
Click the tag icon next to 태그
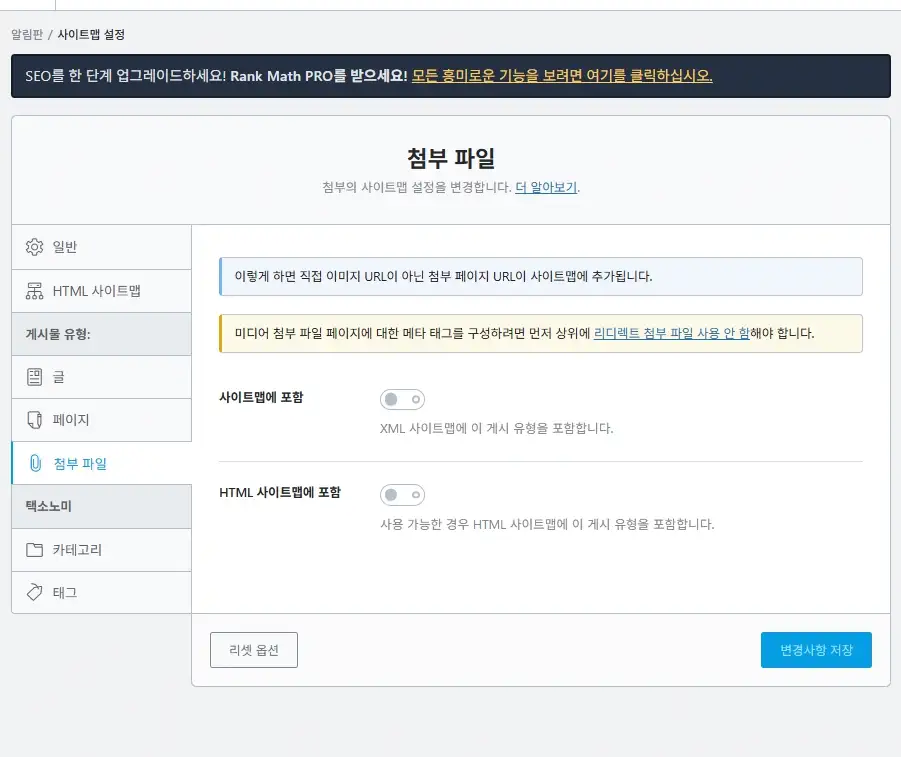35,593
